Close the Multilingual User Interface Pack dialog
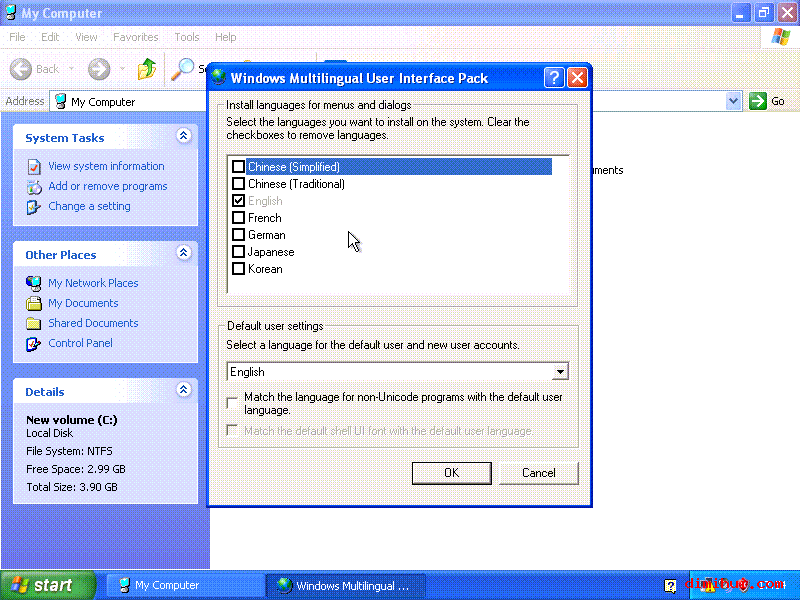The height and width of the screenshot is (600, 800). point(578,78)
